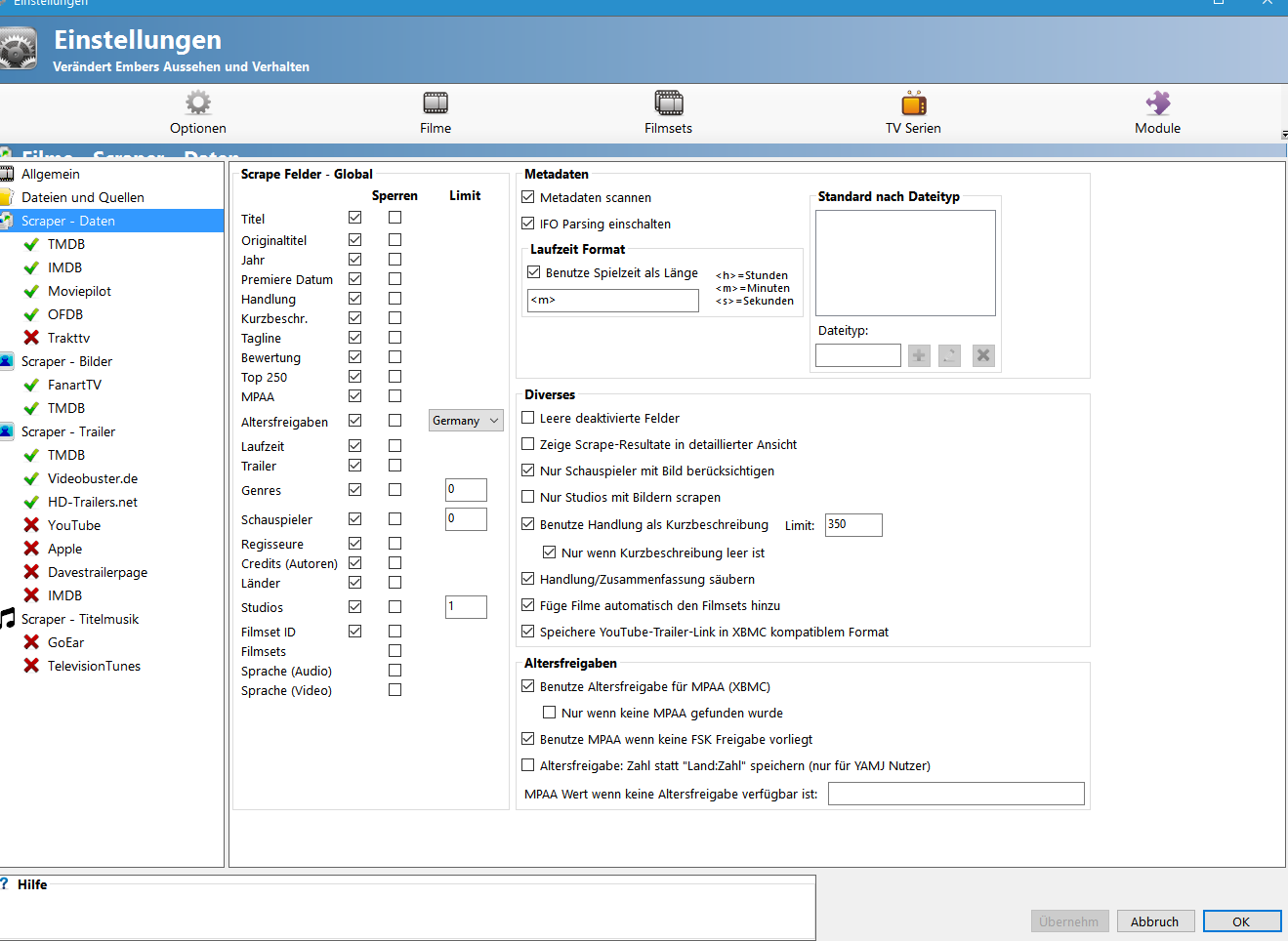Click the Standard nach Dateityp list box
1288x941 pixels.
(905, 263)
